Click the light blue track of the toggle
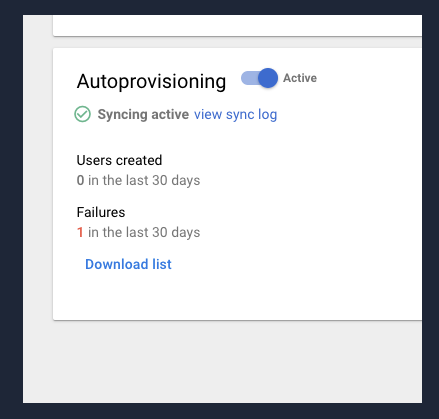 point(249,78)
